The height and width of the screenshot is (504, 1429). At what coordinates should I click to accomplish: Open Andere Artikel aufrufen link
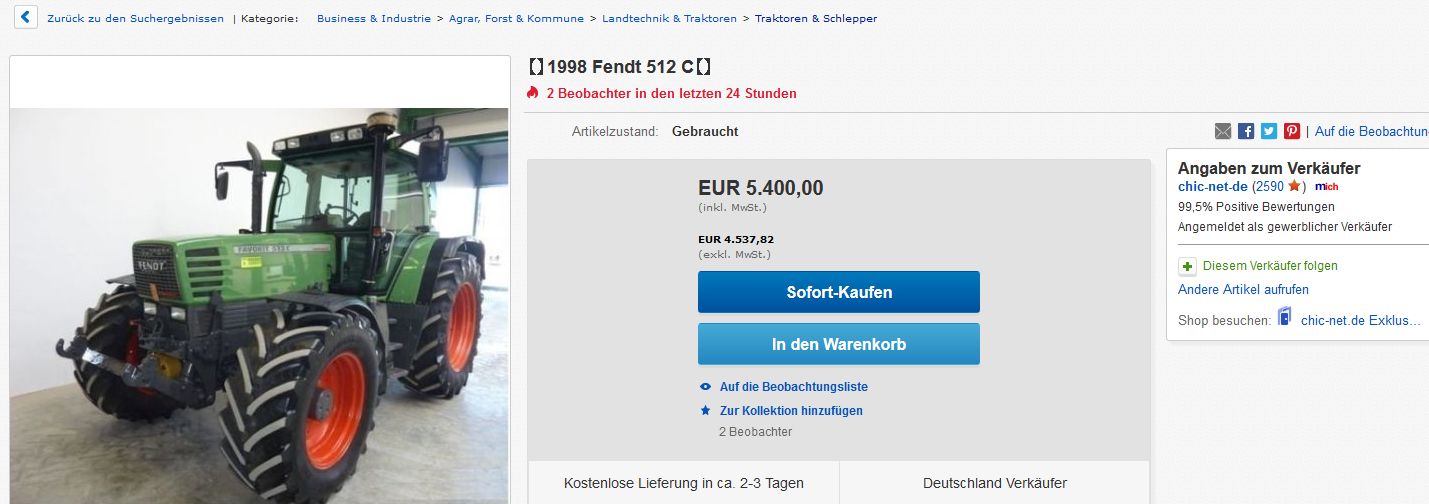click(1243, 290)
